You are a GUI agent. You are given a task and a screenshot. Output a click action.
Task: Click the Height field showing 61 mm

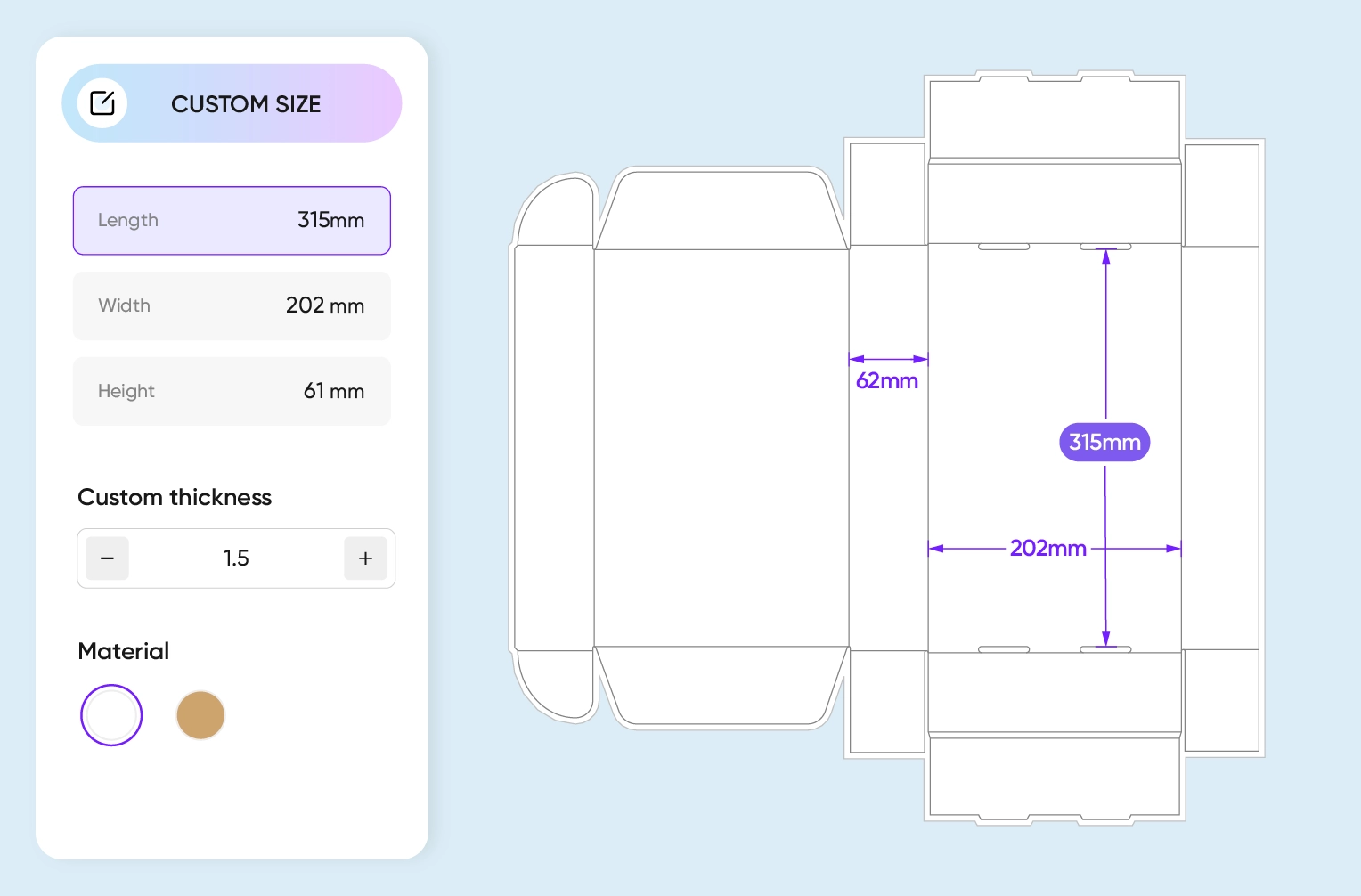(x=232, y=391)
